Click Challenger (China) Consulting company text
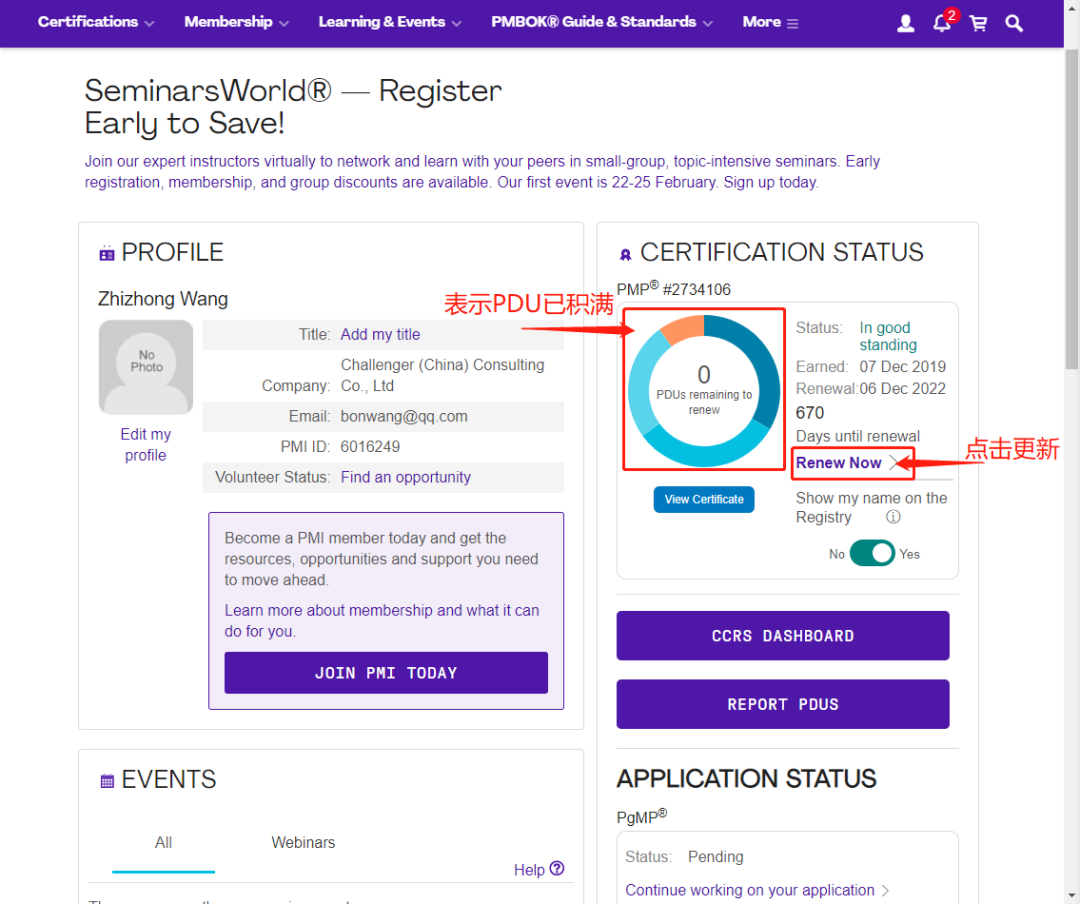 point(442,375)
